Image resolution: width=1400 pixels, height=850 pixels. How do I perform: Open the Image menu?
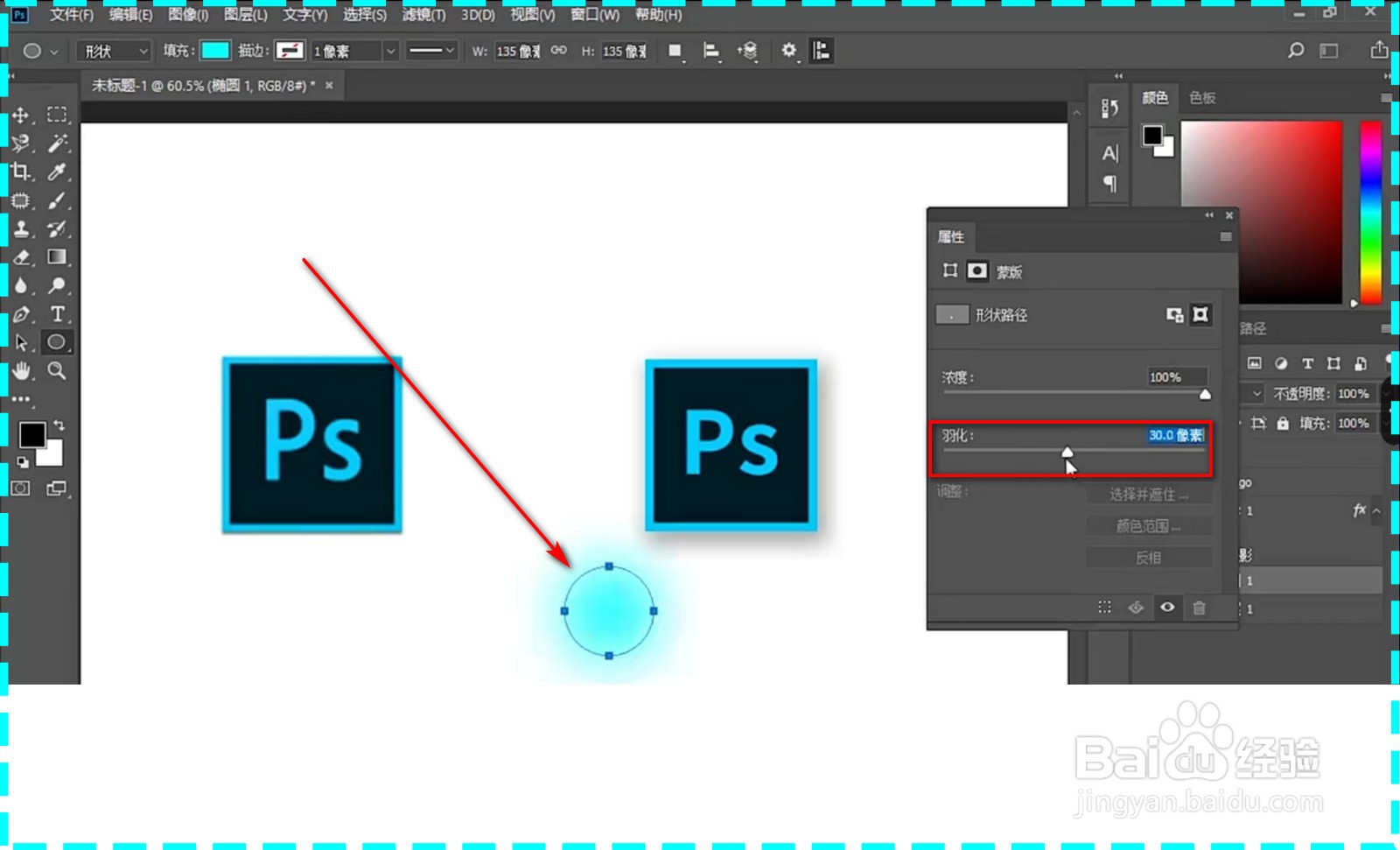(188, 15)
